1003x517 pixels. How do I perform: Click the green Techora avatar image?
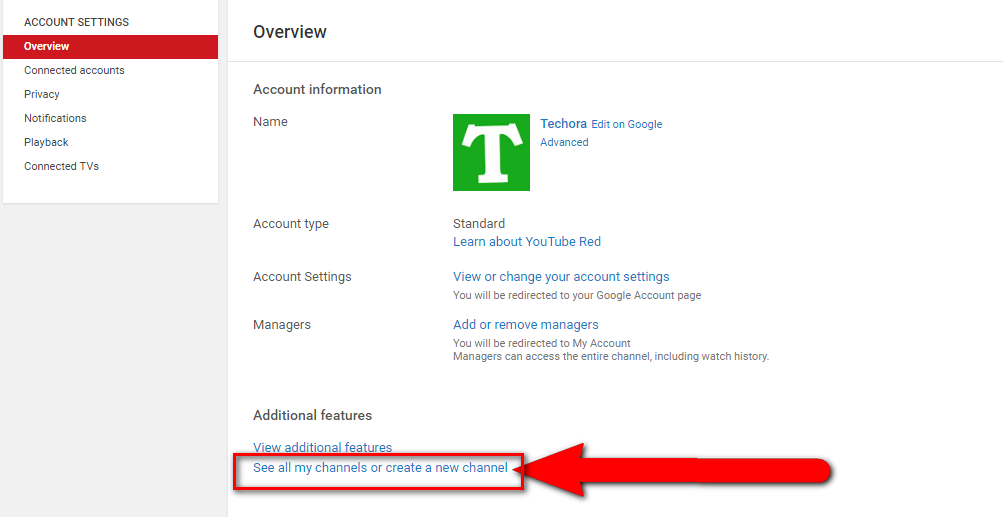coord(491,152)
